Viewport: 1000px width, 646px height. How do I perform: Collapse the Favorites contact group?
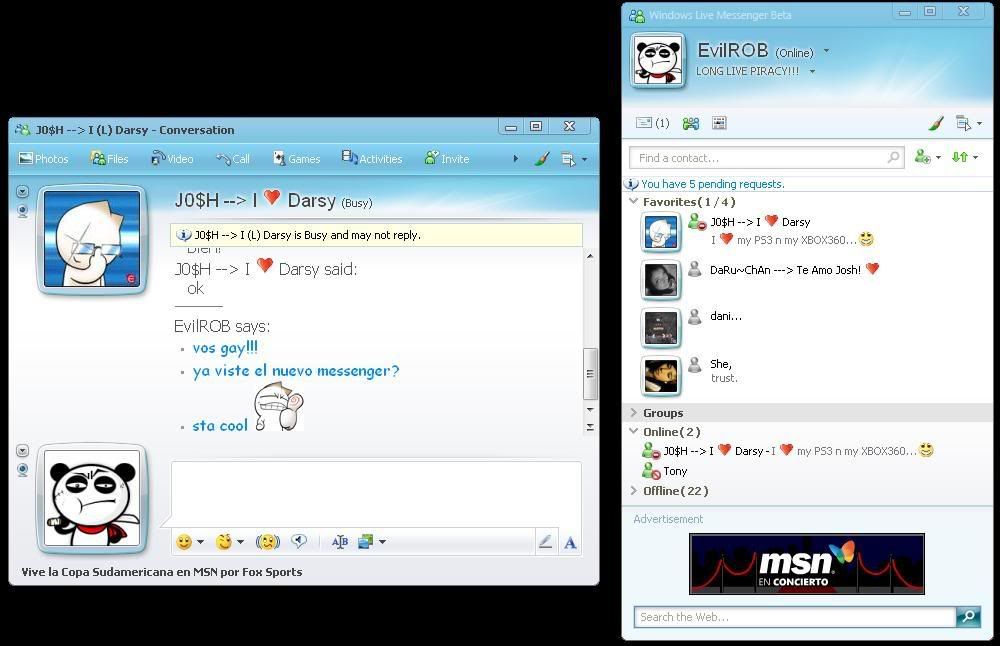tap(634, 202)
